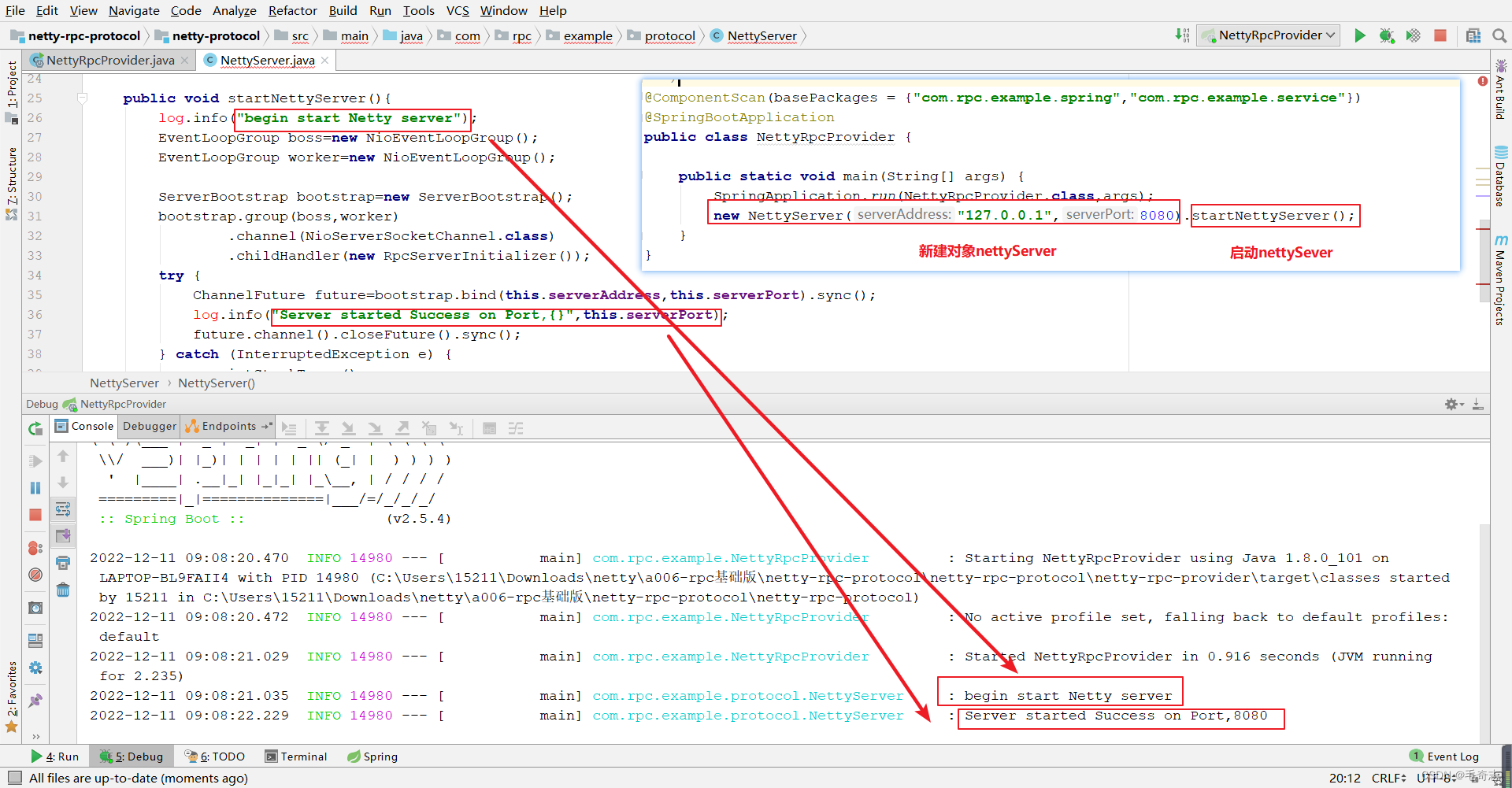Mute breakpoints in the debug sidebar
Screen dimensions: 1512x788
coord(35,575)
